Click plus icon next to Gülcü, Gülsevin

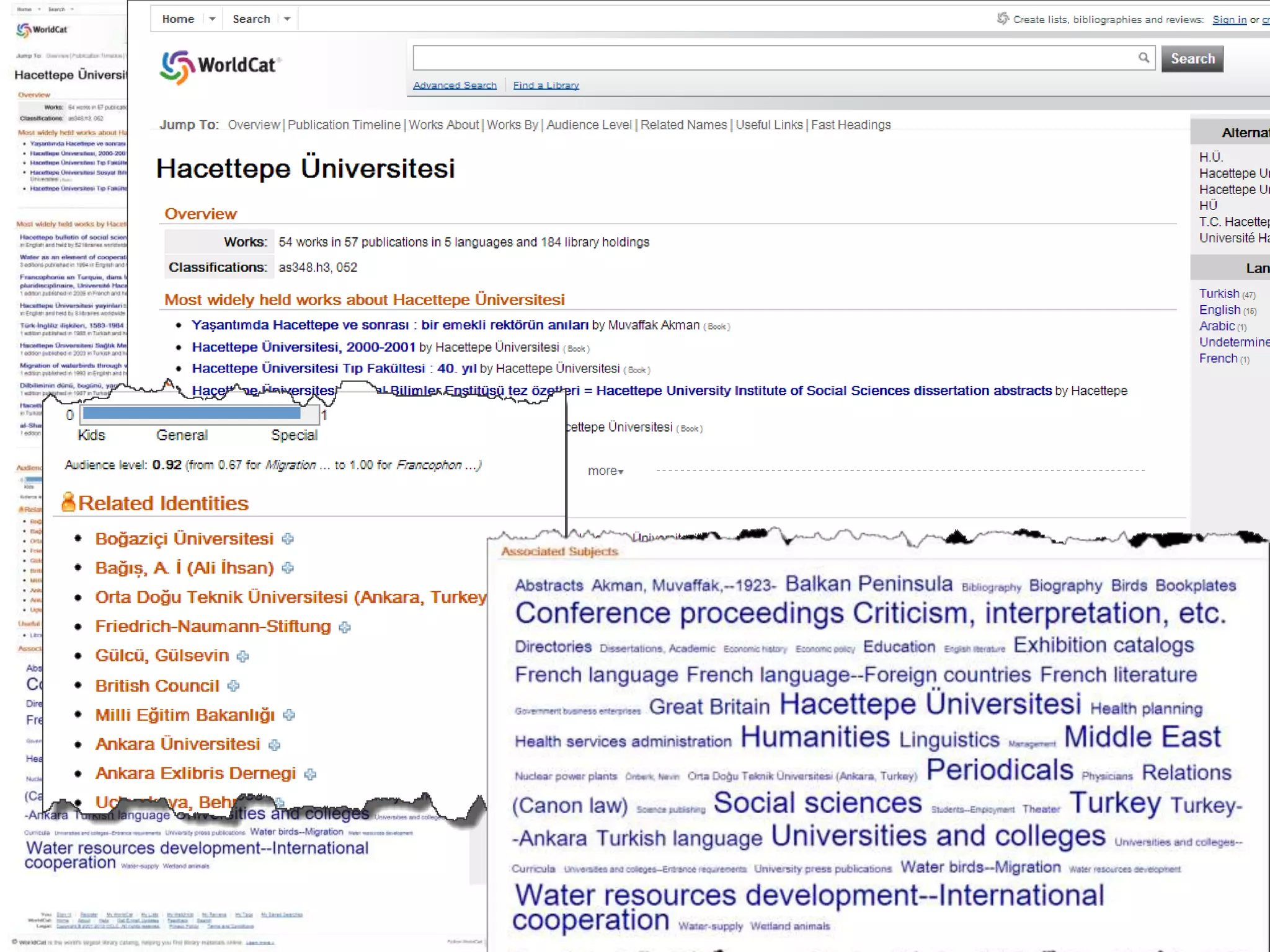tap(242, 656)
